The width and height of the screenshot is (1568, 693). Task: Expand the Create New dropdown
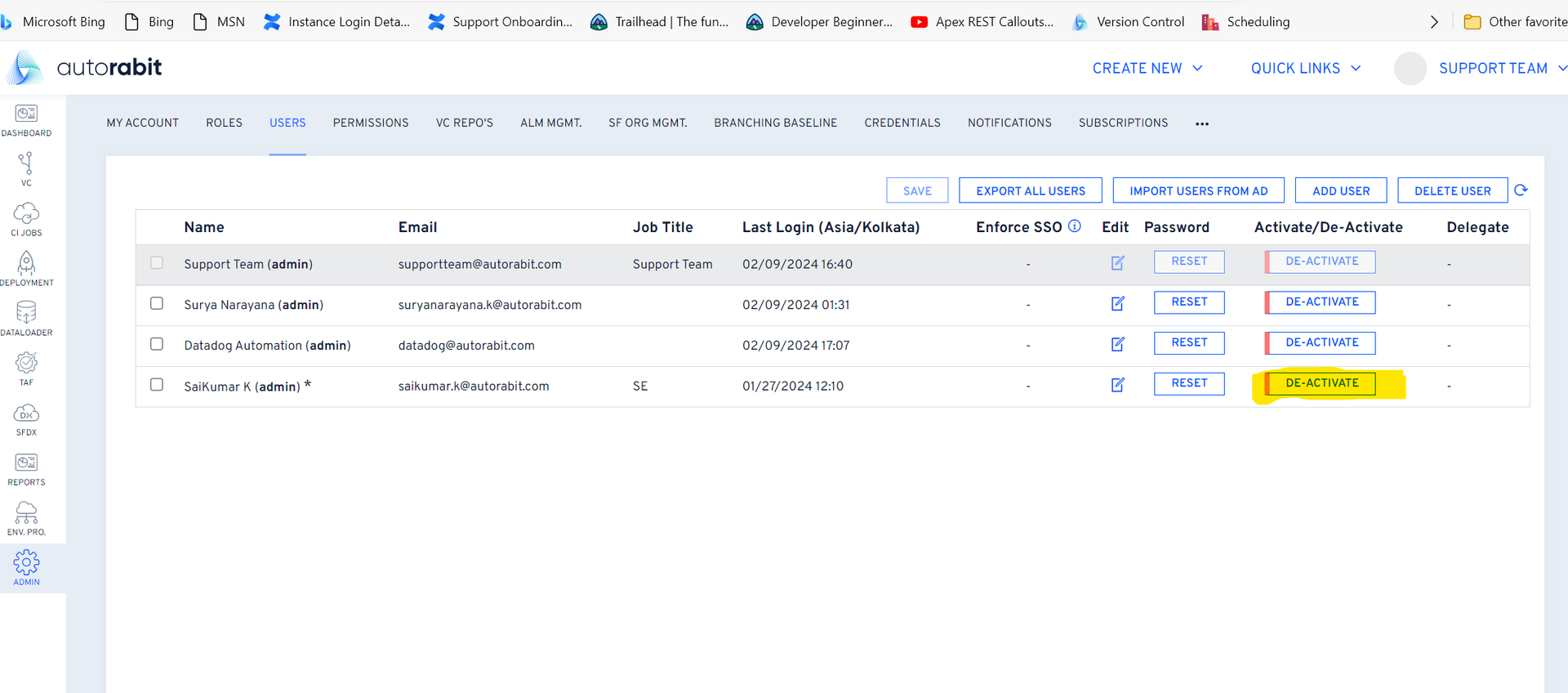(1147, 69)
